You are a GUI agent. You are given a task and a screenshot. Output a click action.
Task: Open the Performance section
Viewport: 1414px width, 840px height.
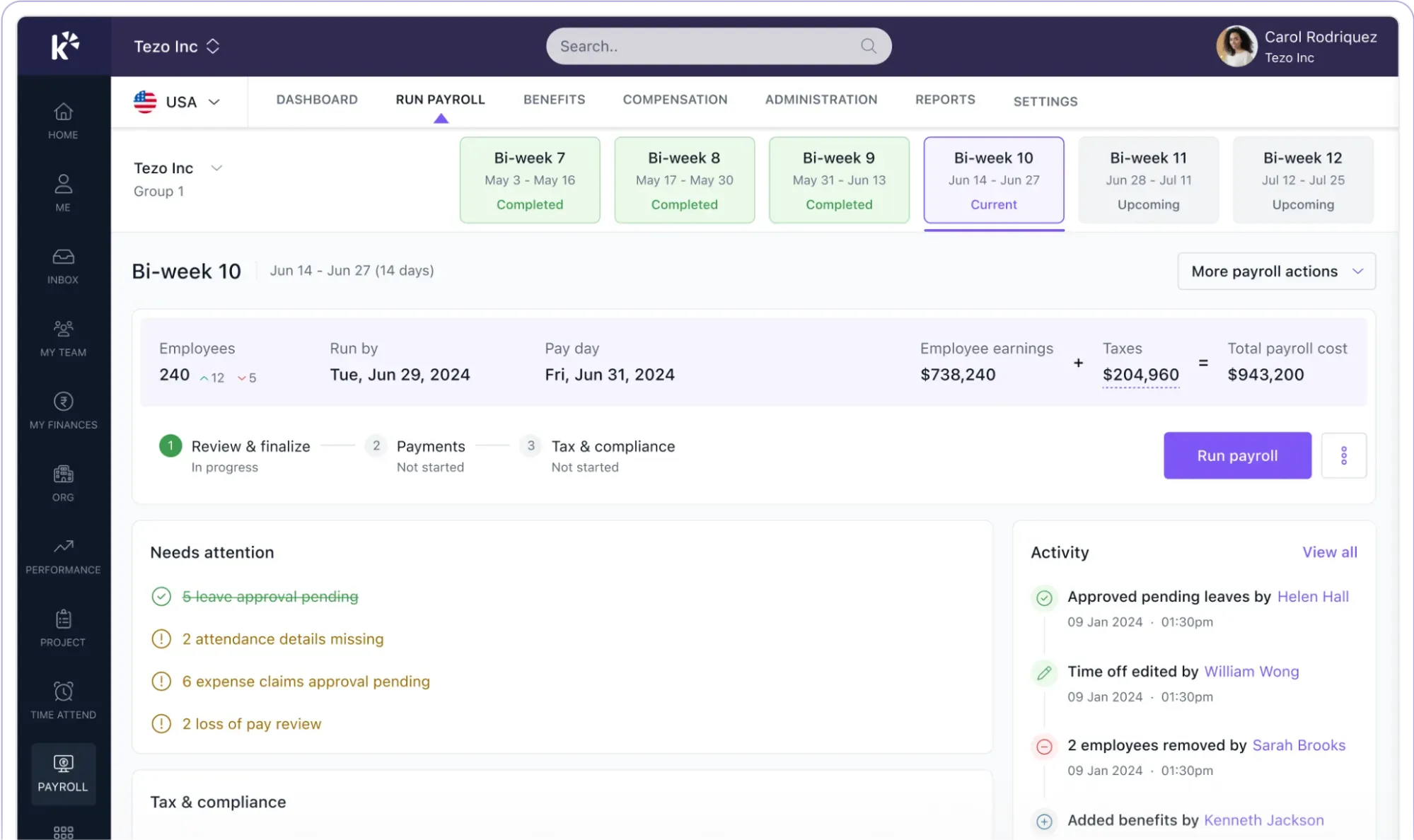click(63, 555)
